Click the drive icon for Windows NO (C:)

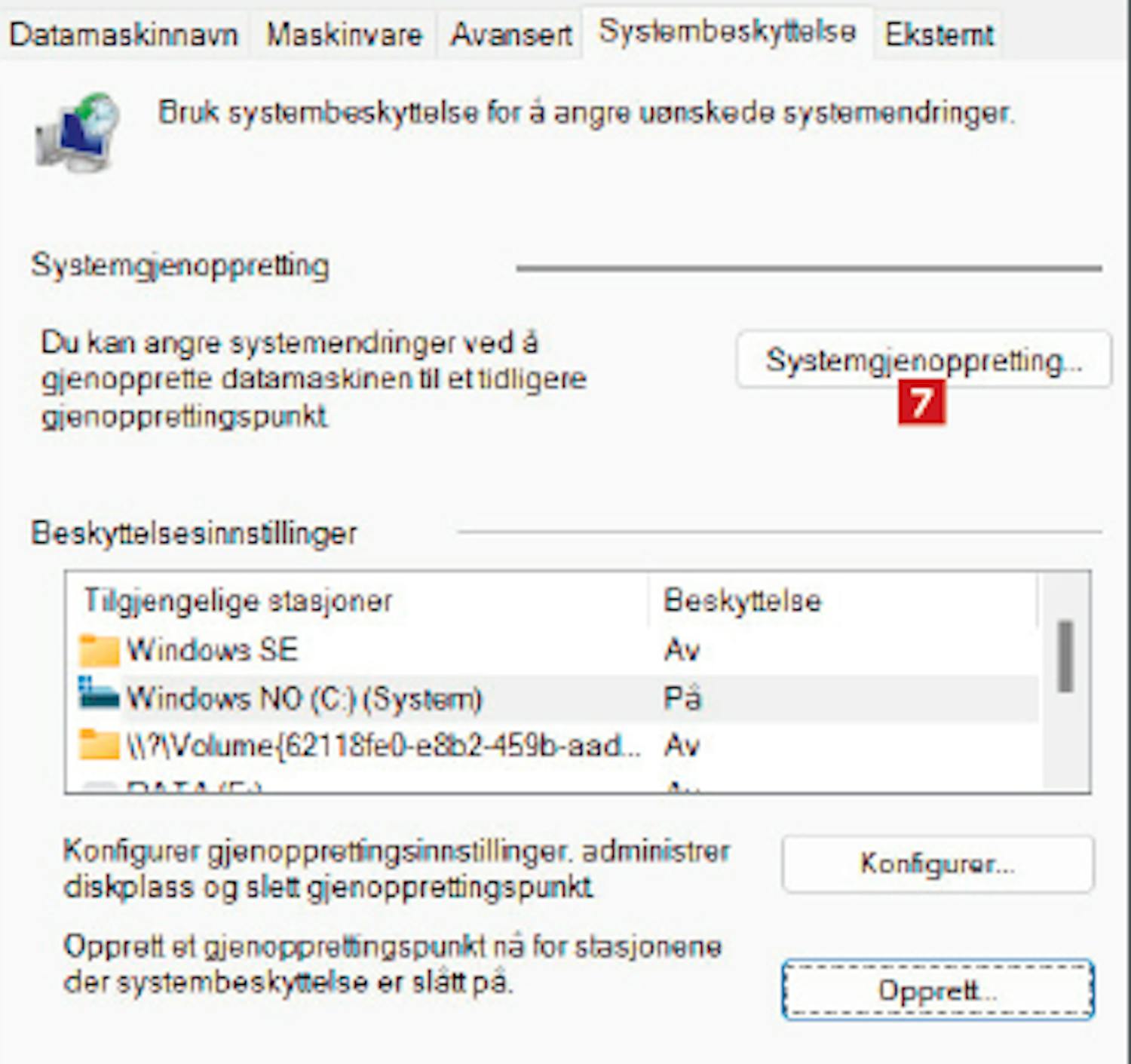(100, 697)
